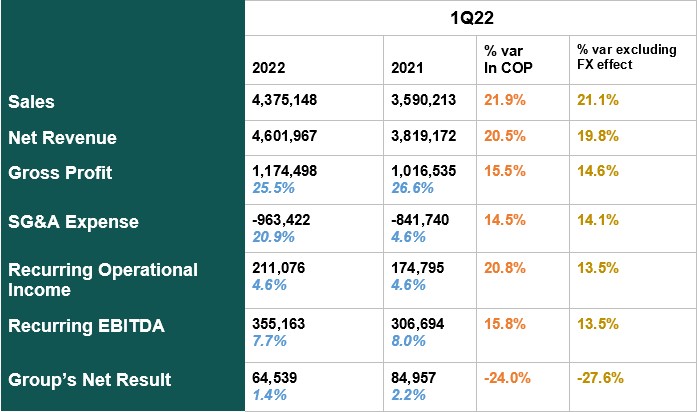The height and width of the screenshot is (412, 697).
Task: Click the % var excluding FX effect header
Action: (x=622, y=57)
